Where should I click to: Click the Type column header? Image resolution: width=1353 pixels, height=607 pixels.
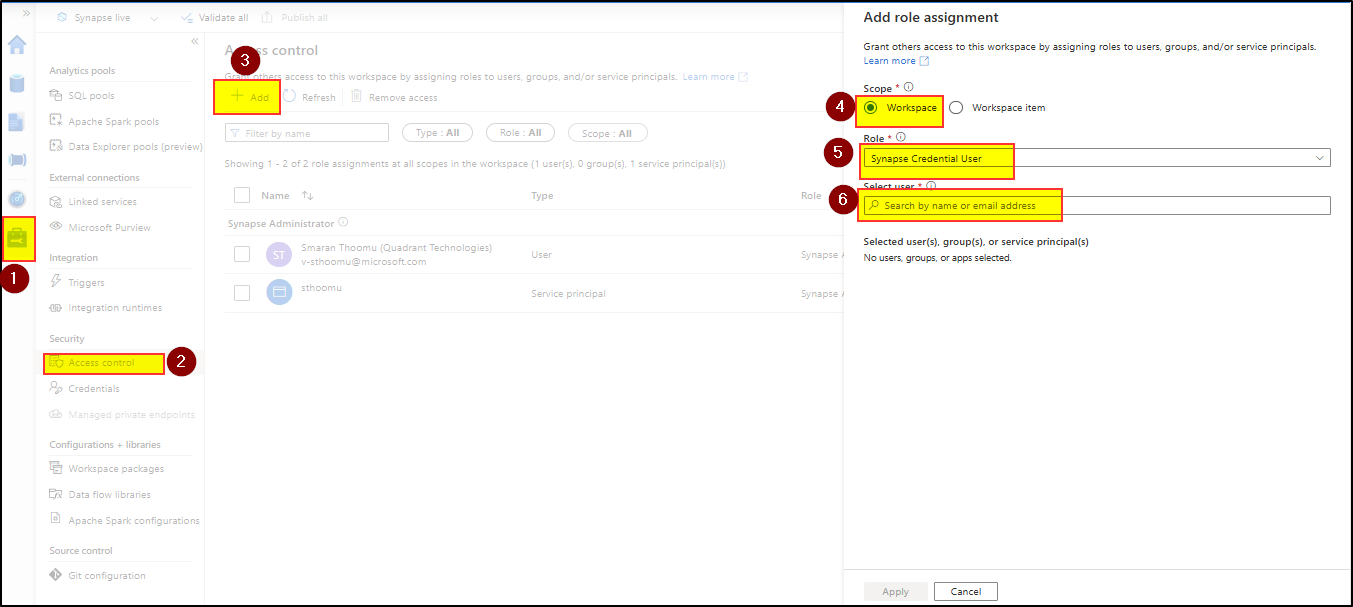tap(542, 196)
